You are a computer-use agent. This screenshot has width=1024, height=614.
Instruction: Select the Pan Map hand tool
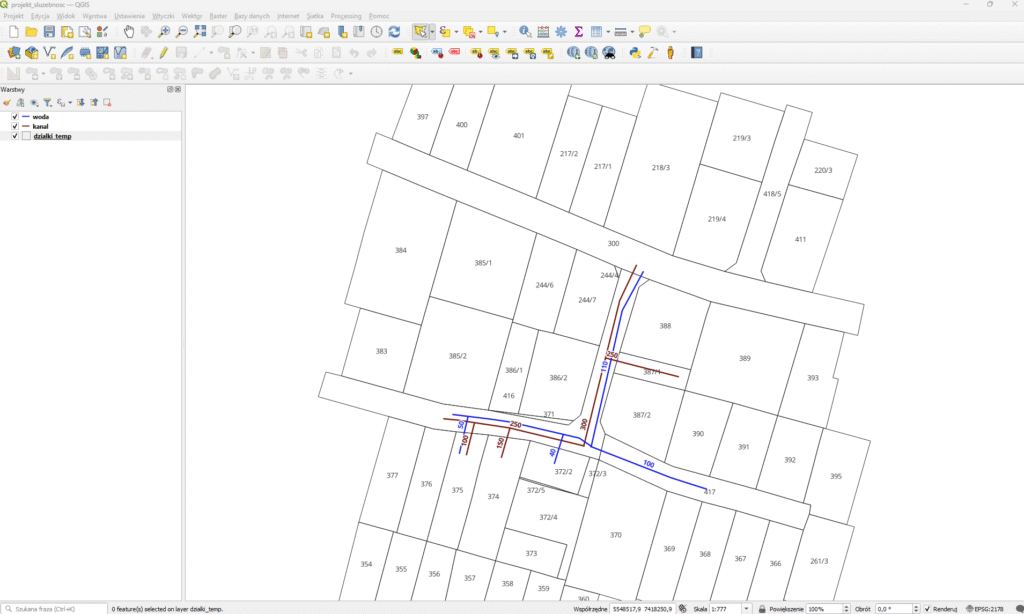[129, 32]
